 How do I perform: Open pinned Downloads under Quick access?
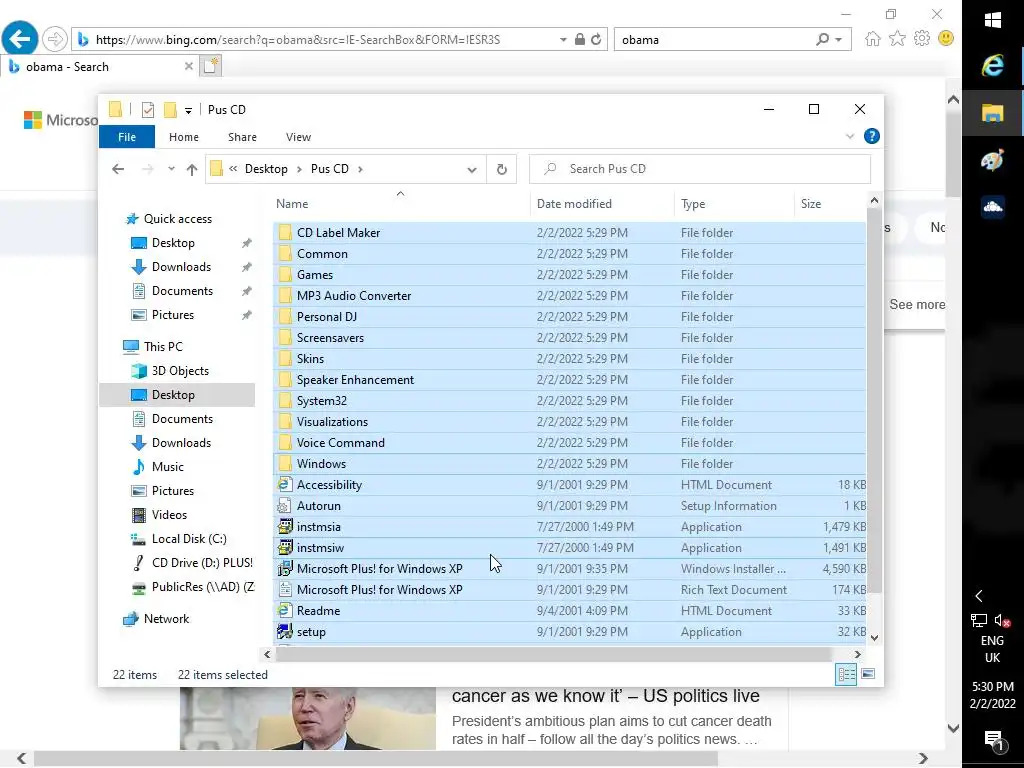182,267
